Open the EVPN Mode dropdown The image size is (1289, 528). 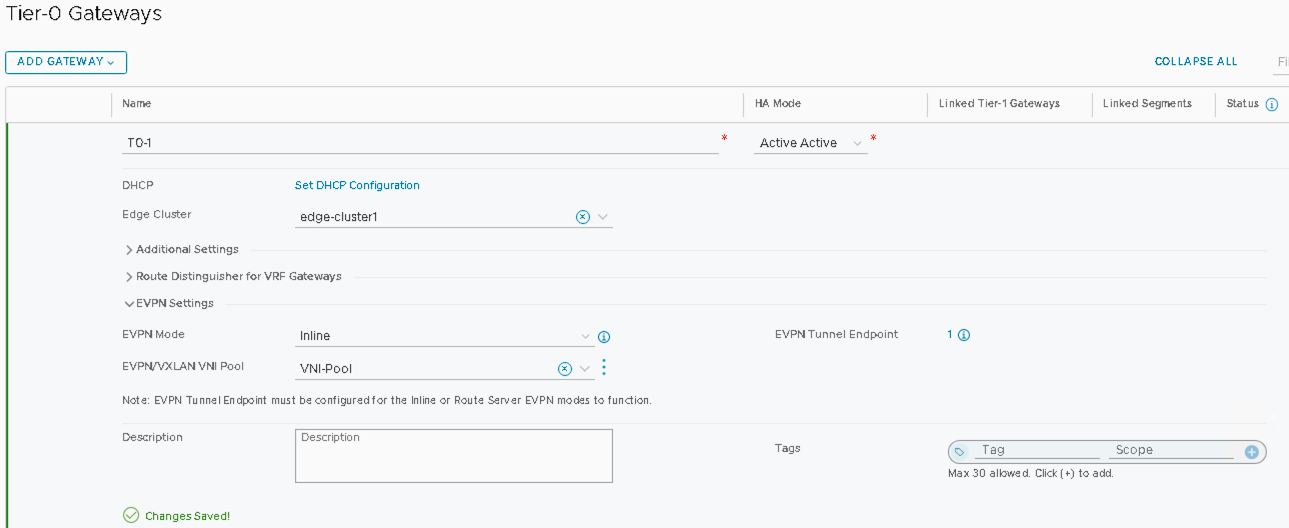(586, 336)
